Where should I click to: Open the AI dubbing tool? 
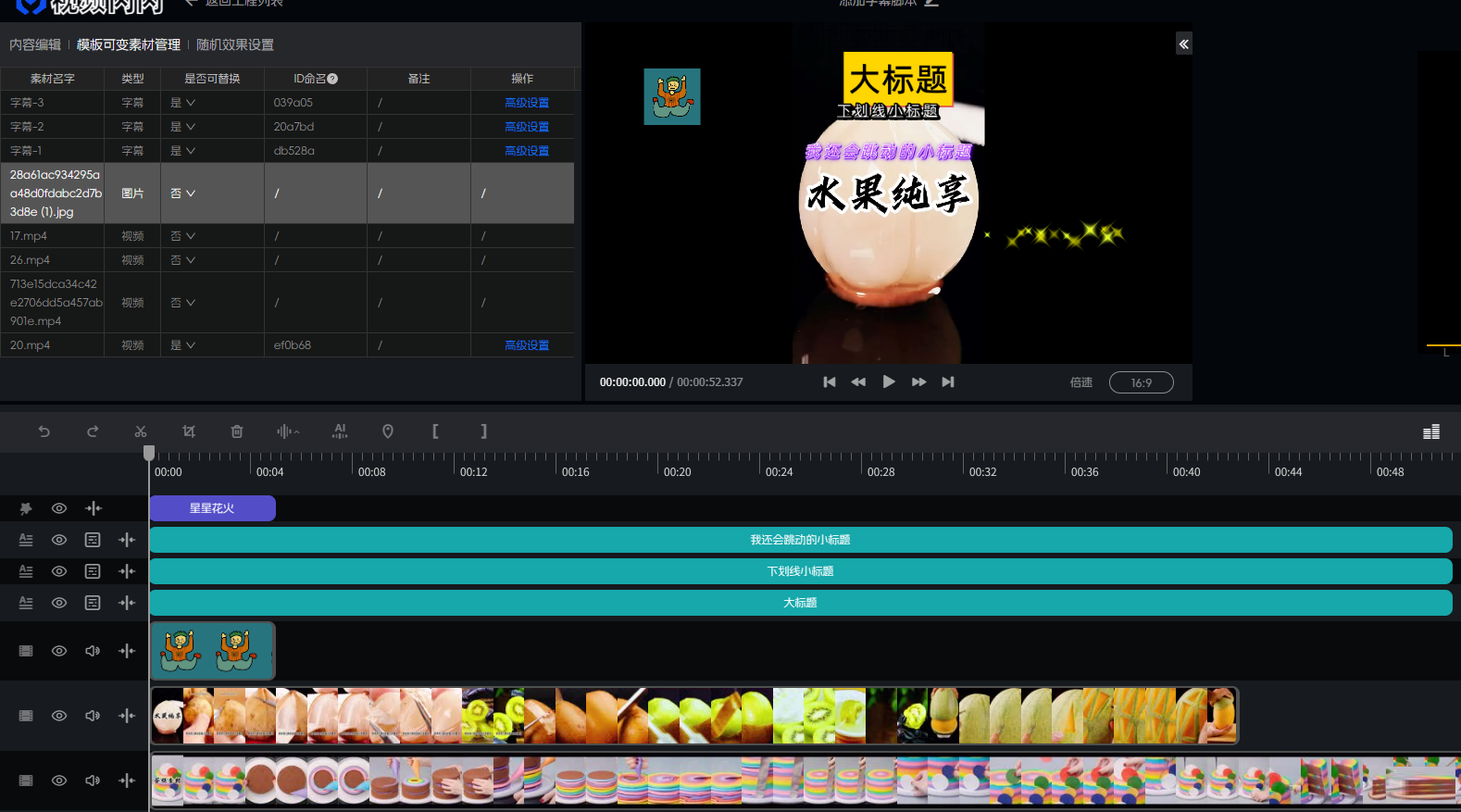[x=340, y=431]
